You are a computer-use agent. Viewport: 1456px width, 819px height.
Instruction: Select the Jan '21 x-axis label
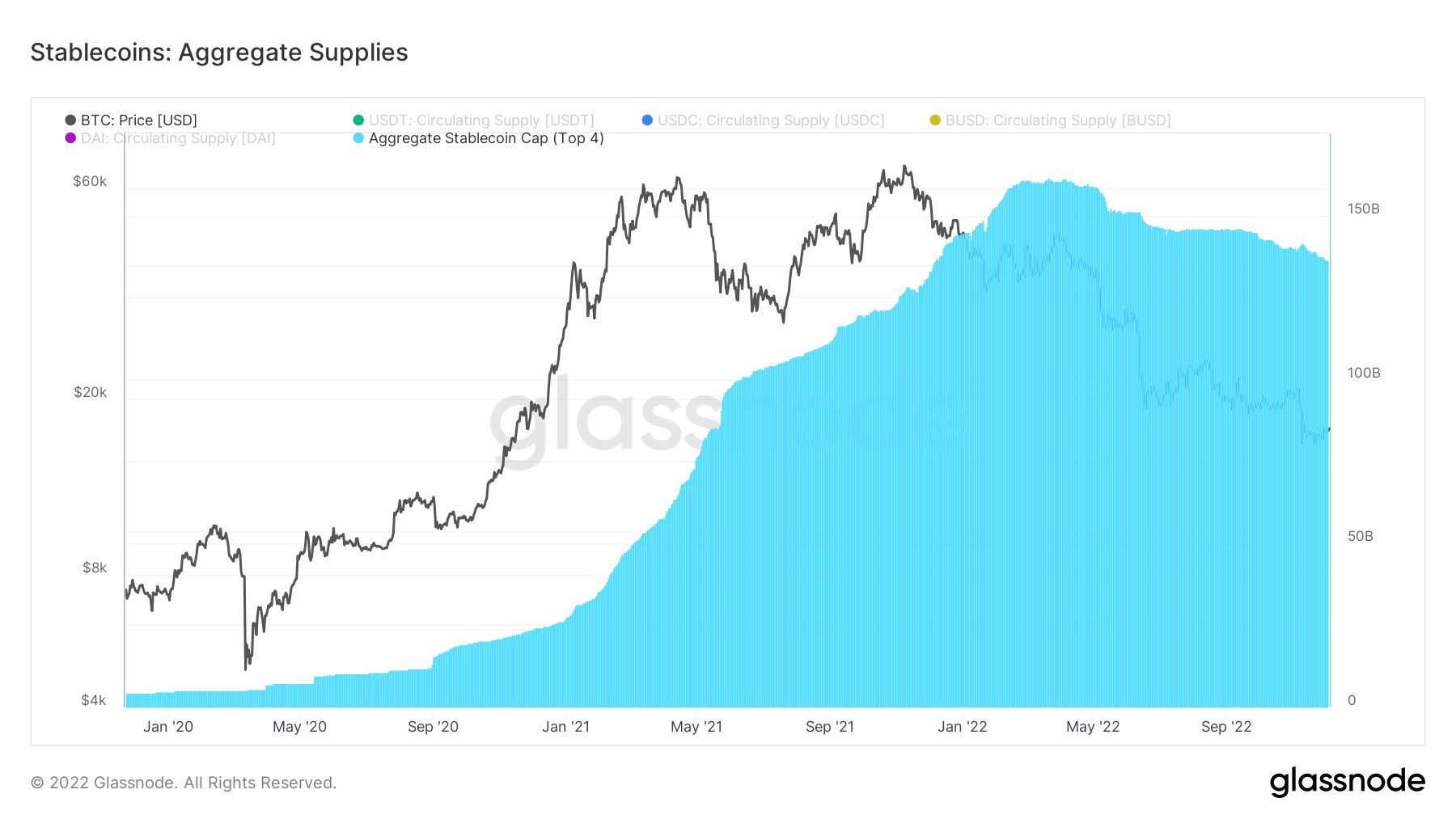tap(565, 727)
